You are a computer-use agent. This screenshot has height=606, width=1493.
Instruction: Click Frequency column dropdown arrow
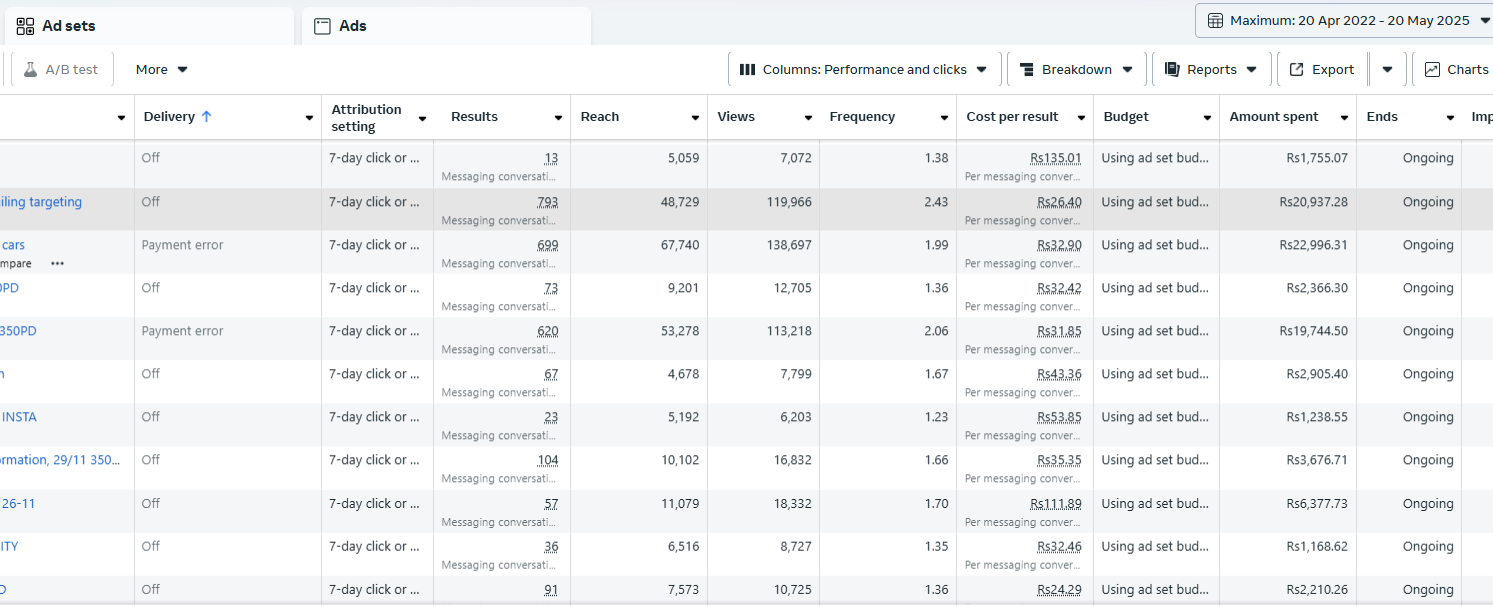click(x=944, y=118)
